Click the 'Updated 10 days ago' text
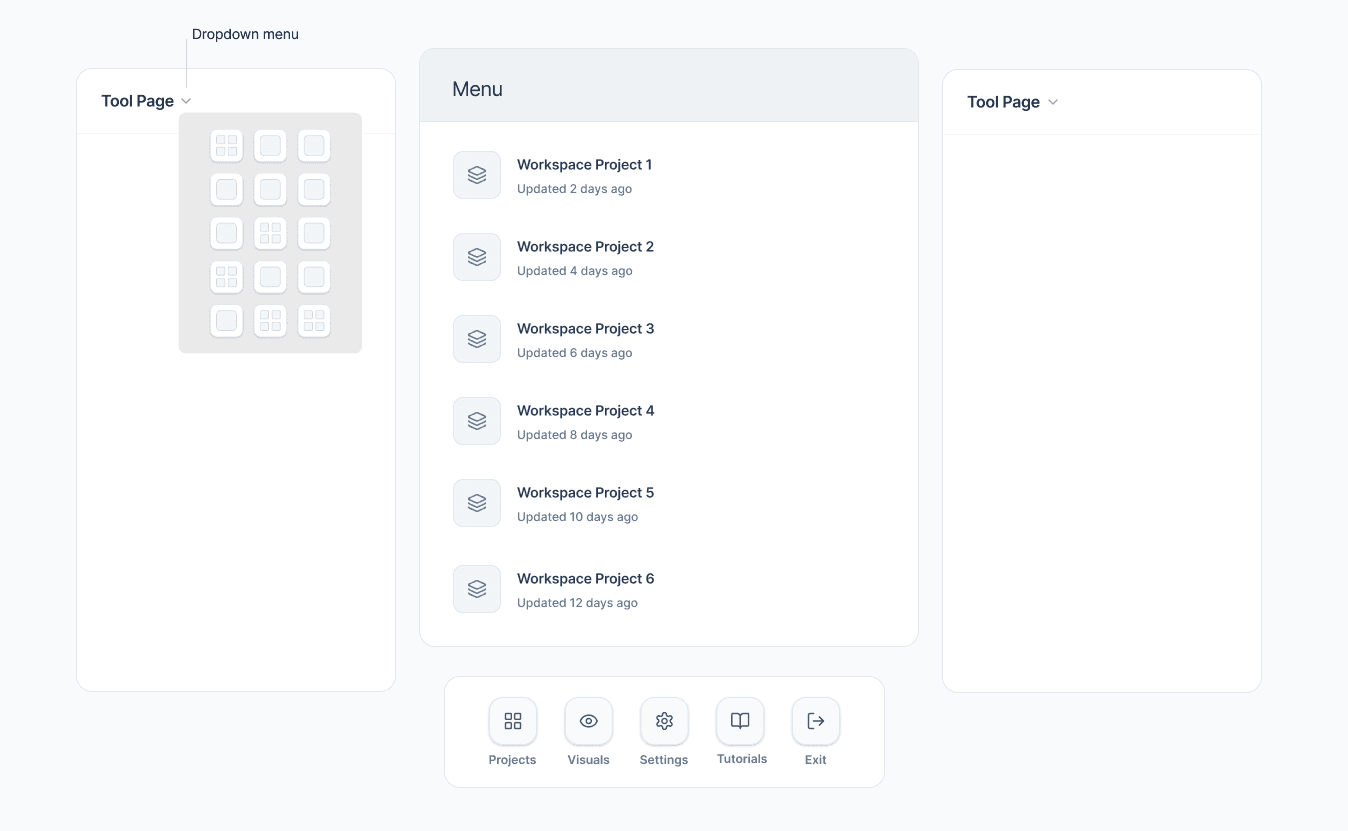The image size is (1348, 831). (577, 517)
